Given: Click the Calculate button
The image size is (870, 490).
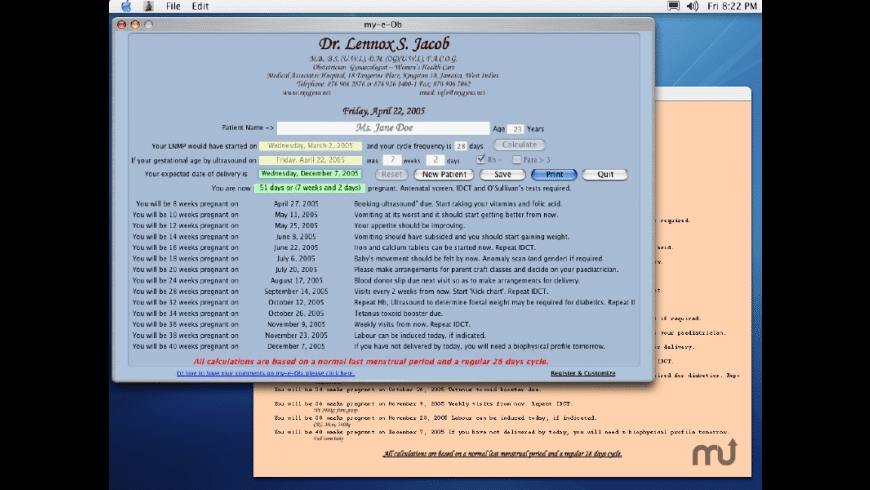Looking at the screenshot, I should (519, 145).
